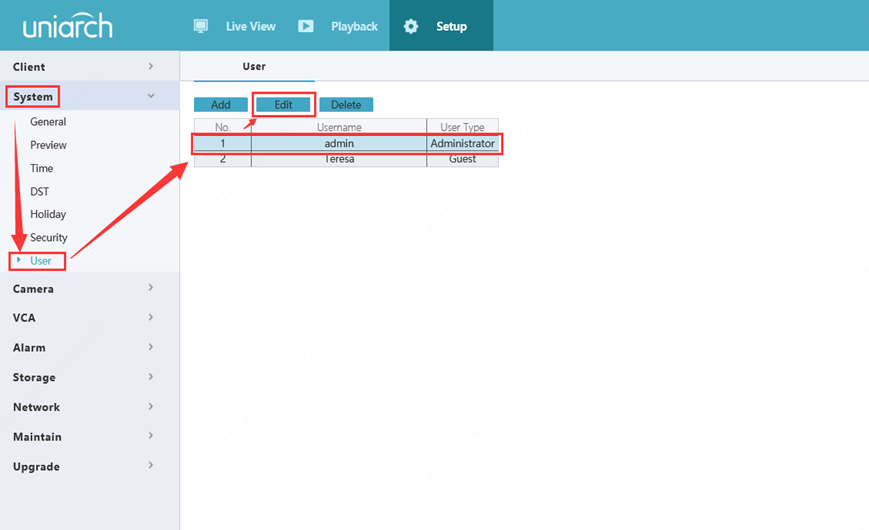Click the Edit user button
Viewport: 869px width, 530px height.
[x=283, y=105]
